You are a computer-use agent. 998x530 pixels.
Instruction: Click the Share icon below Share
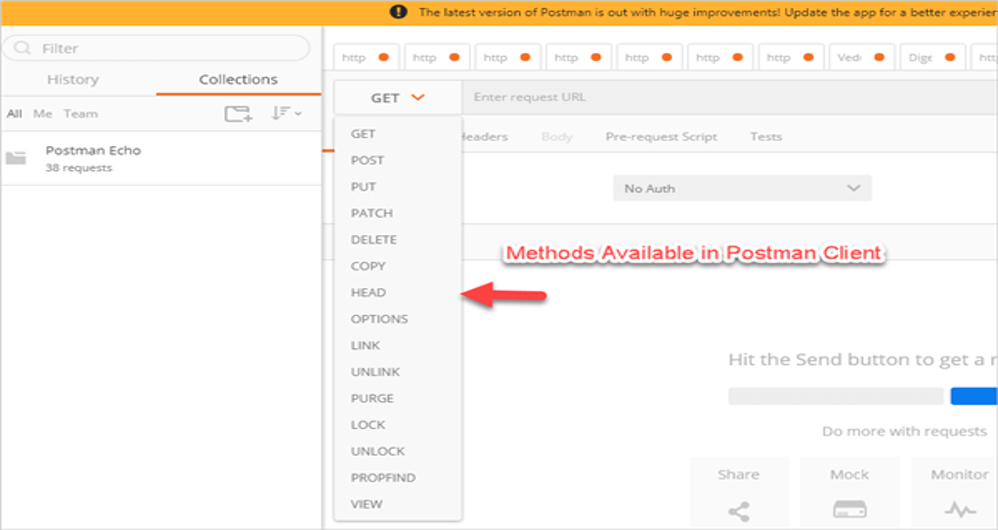[x=738, y=511]
